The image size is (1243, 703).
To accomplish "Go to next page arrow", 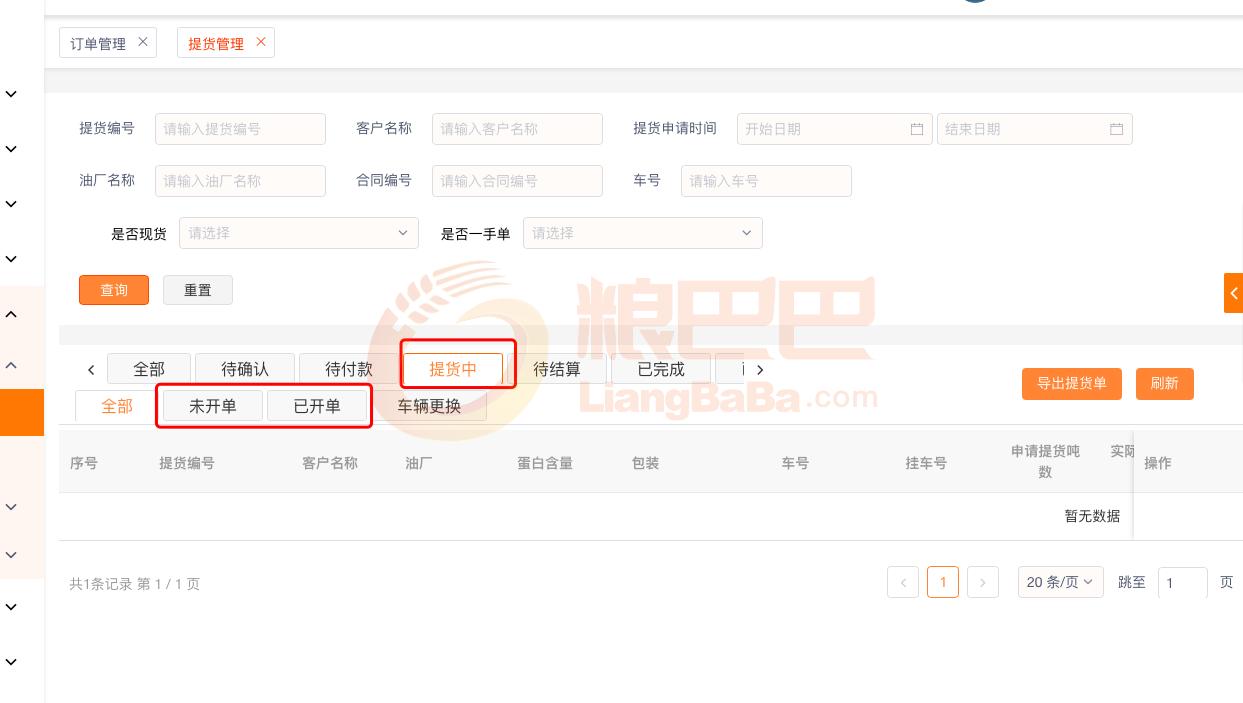I will [983, 582].
